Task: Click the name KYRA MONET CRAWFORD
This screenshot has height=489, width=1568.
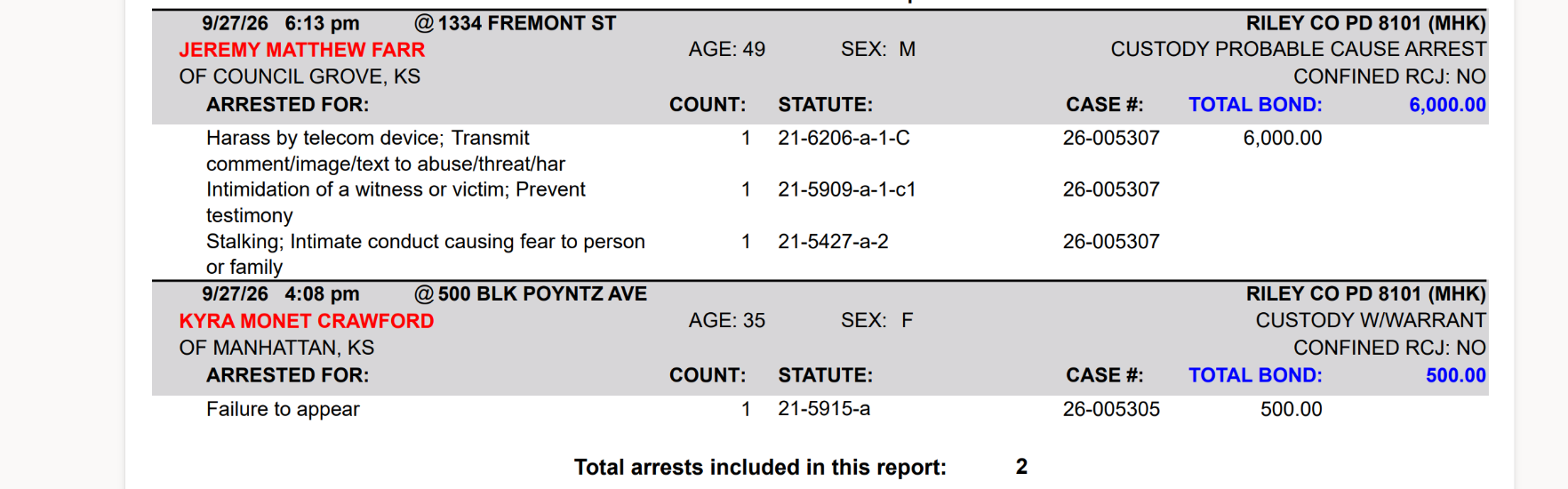Action: 307,321
